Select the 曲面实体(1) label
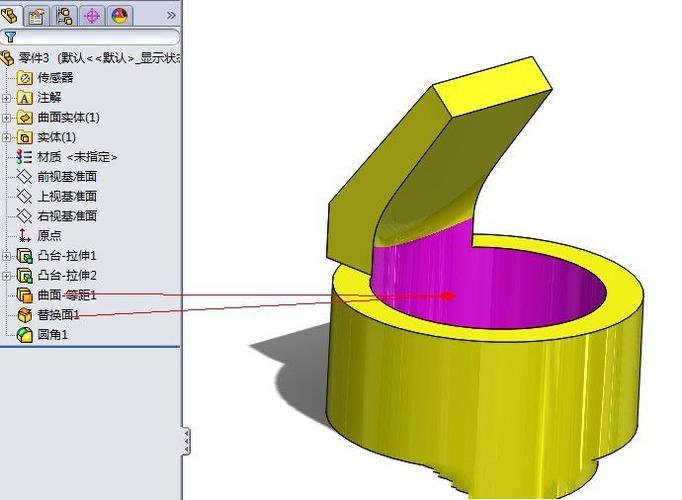 pos(68,117)
